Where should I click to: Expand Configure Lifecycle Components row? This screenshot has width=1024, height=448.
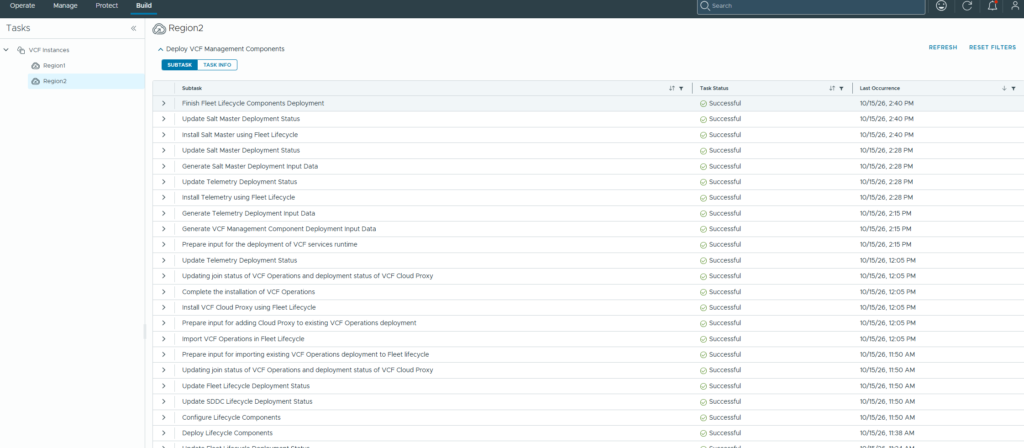(163, 417)
